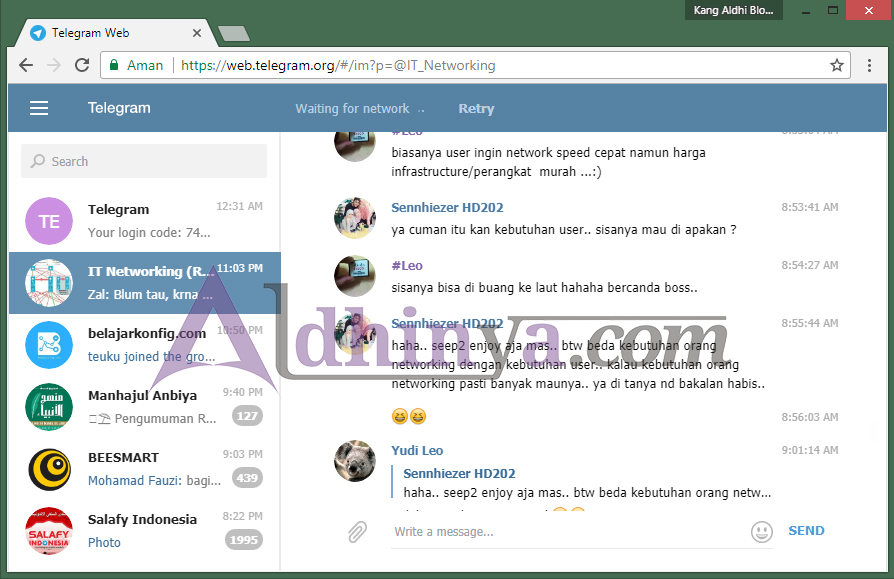The width and height of the screenshot is (894, 579).
Task: Click the browser forward arrow
Action: pos(54,65)
